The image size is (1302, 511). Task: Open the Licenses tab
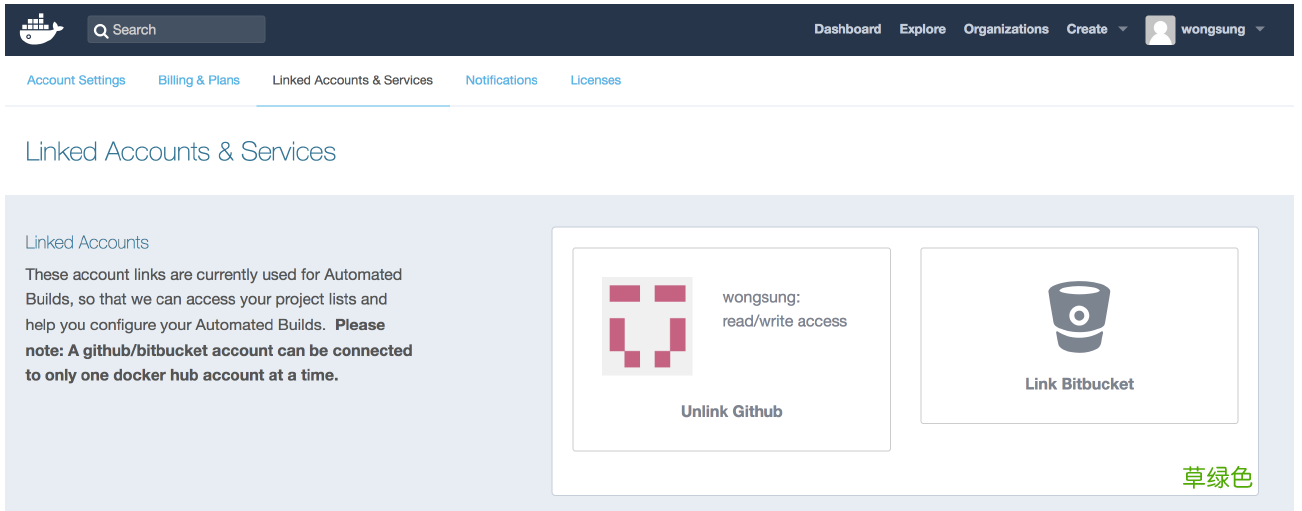tap(595, 80)
